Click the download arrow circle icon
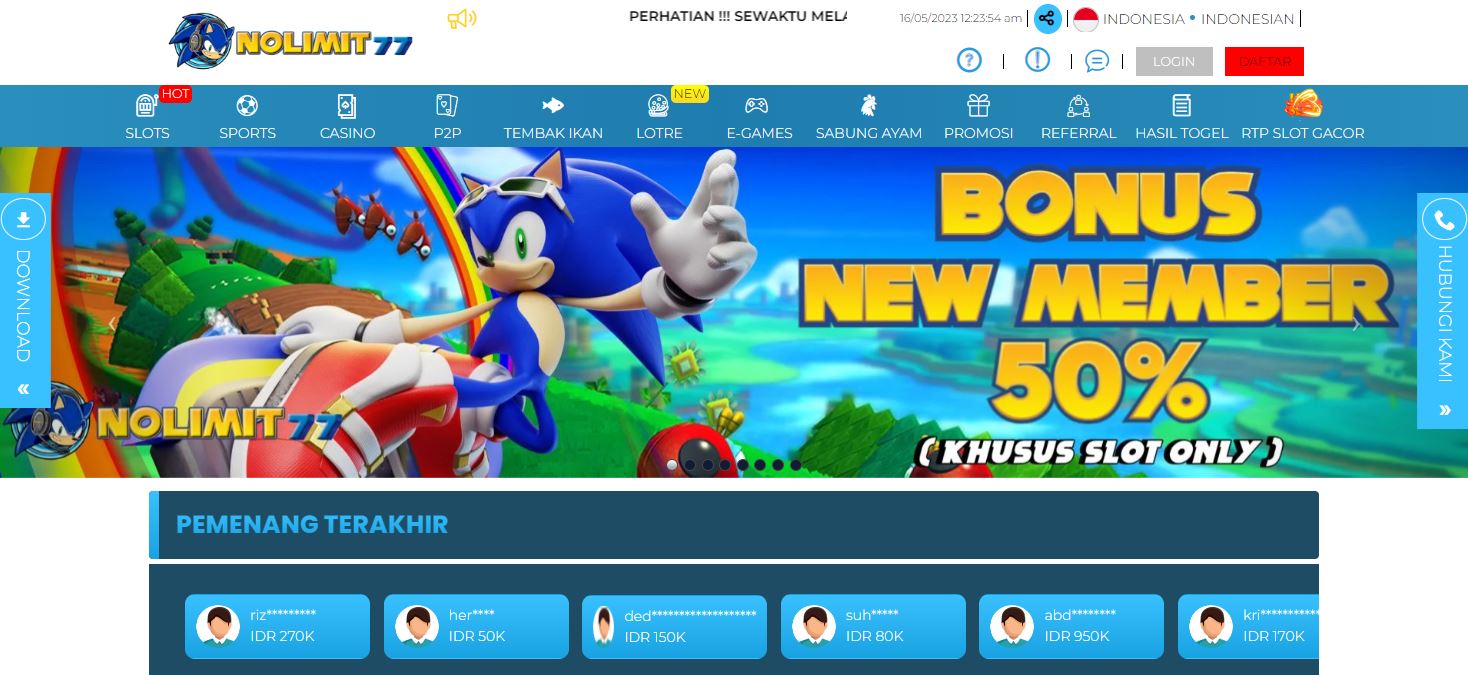The width and height of the screenshot is (1468, 675). (23, 219)
